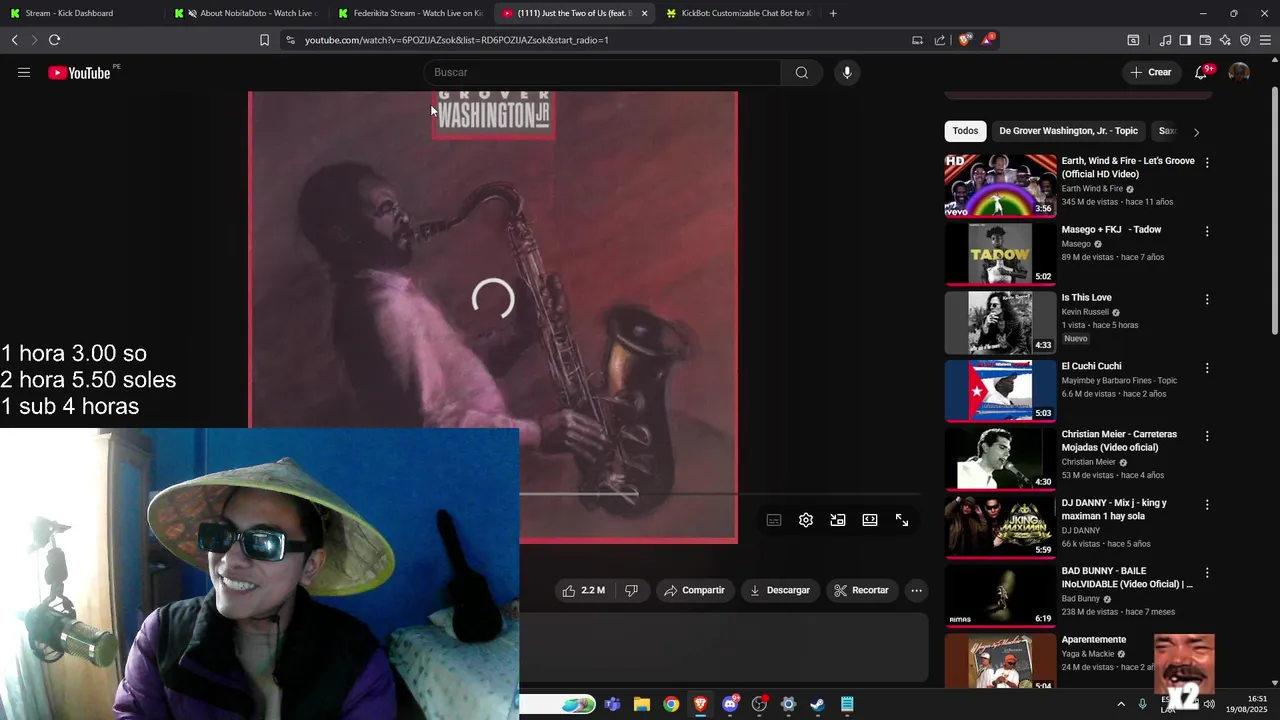
Task: Open options for Bad Bunny video
Action: [x=1207, y=573]
